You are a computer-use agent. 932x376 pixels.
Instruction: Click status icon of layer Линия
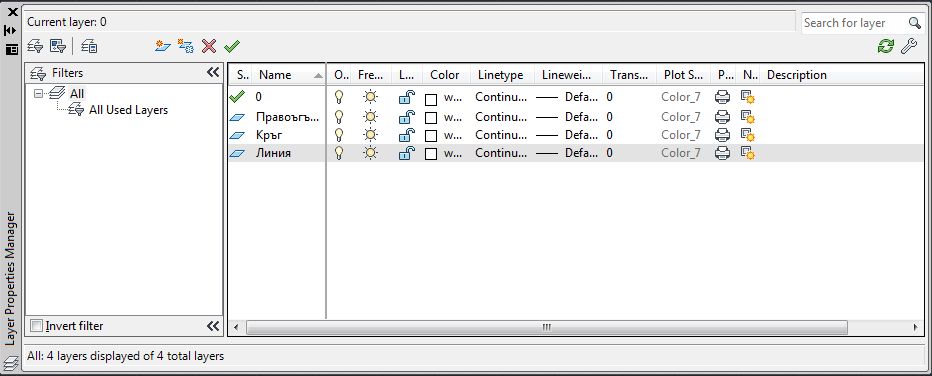coord(237,153)
